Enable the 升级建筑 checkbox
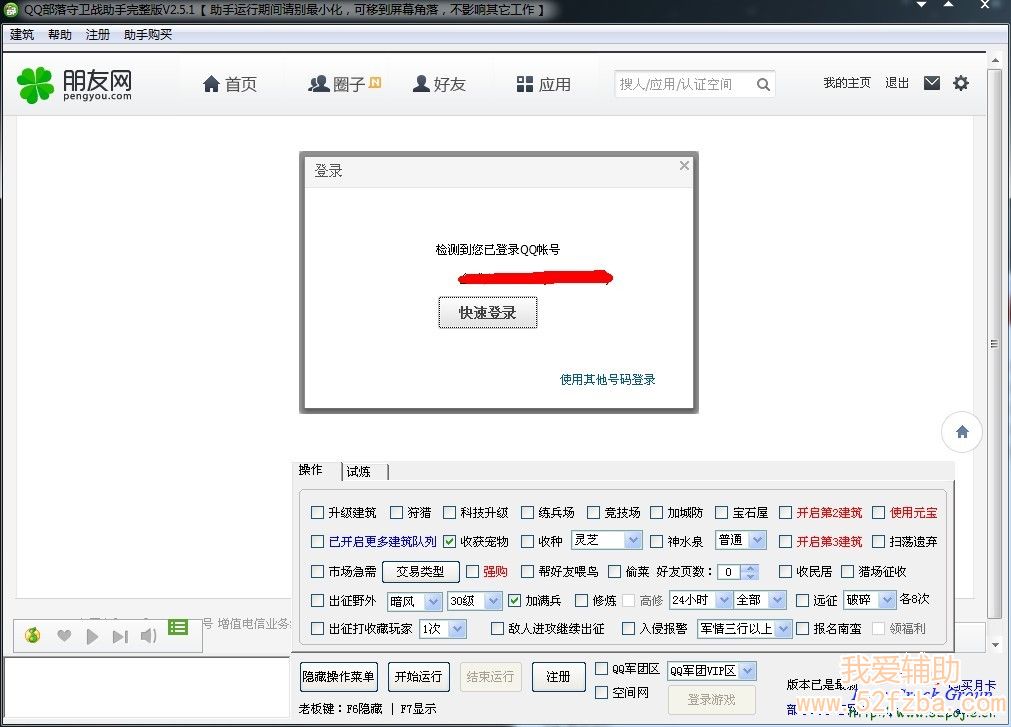This screenshot has width=1011, height=727. click(x=318, y=513)
